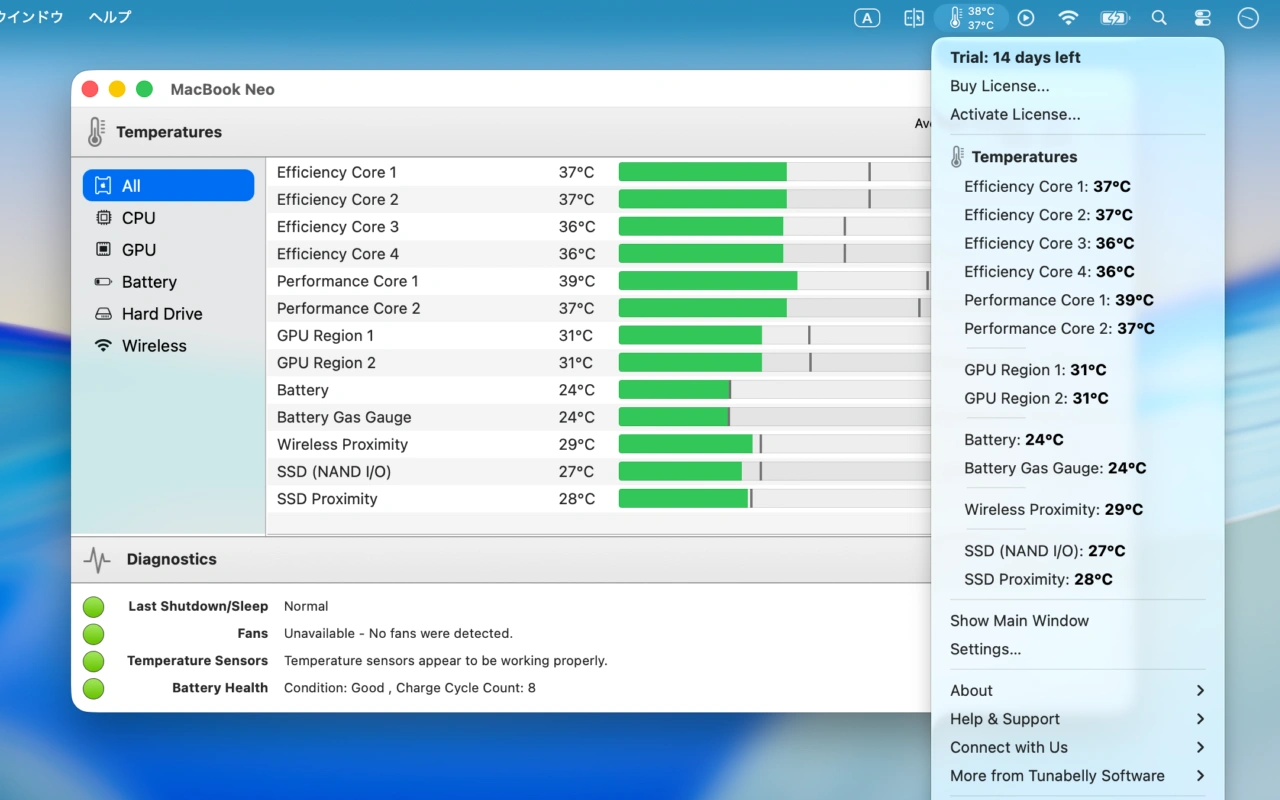
Task: Click the green Fans status indicator
Action: pyautogui.click(x=93, y=633)
